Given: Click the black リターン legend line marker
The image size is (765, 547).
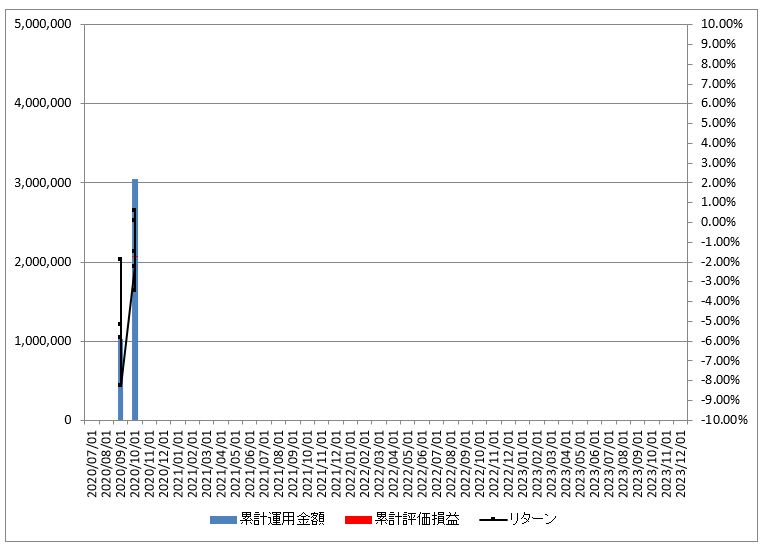Looking at the screenshot, I should click(493, 519).
